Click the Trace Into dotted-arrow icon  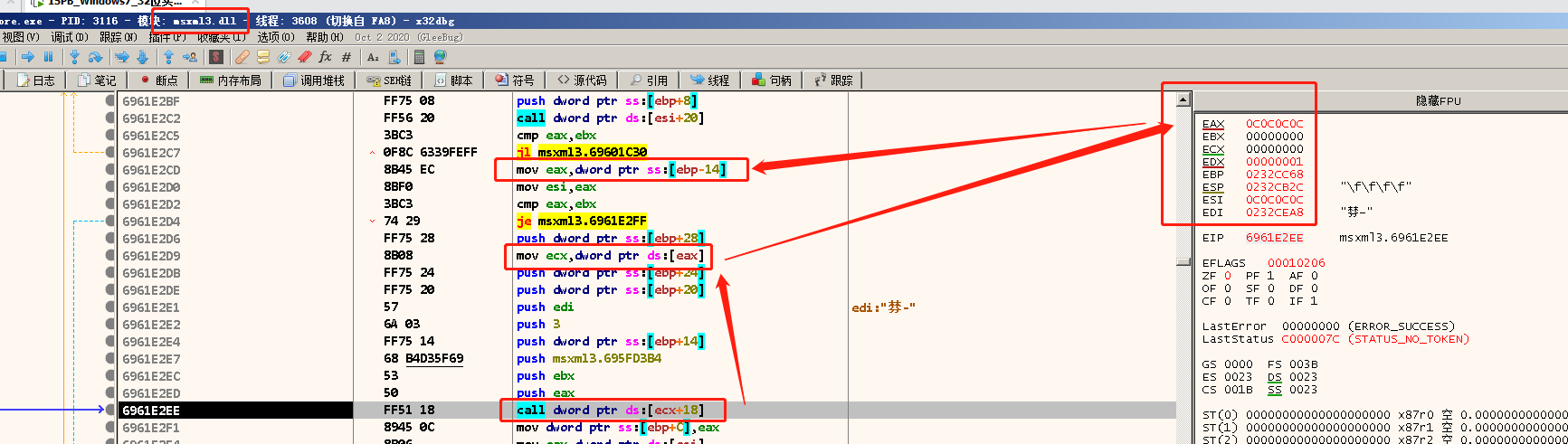click(x=122, y=57)
